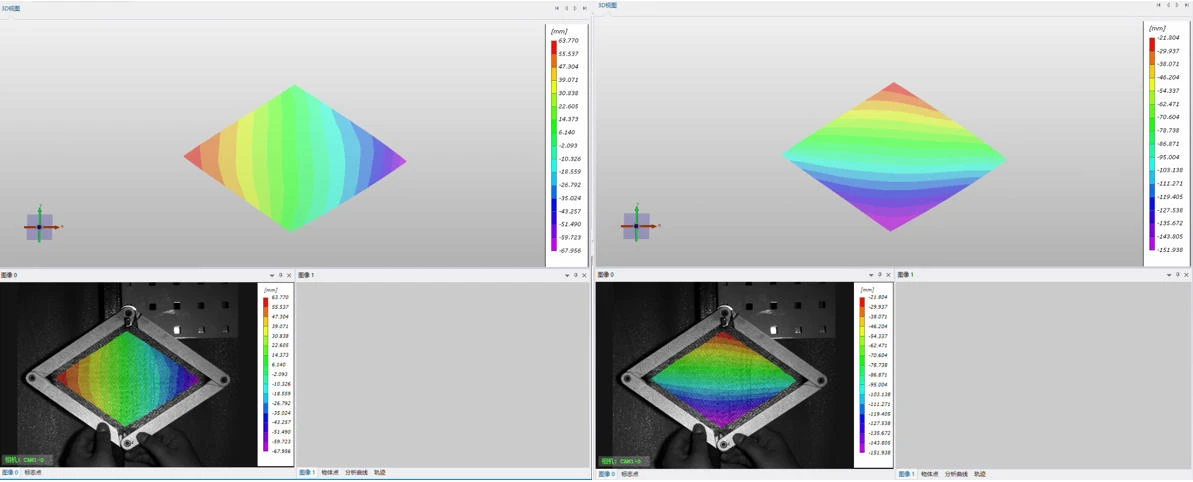The image size is (1193, 482).
Task: Jump to last frame in left 3D view
Action: coord(585,8)
